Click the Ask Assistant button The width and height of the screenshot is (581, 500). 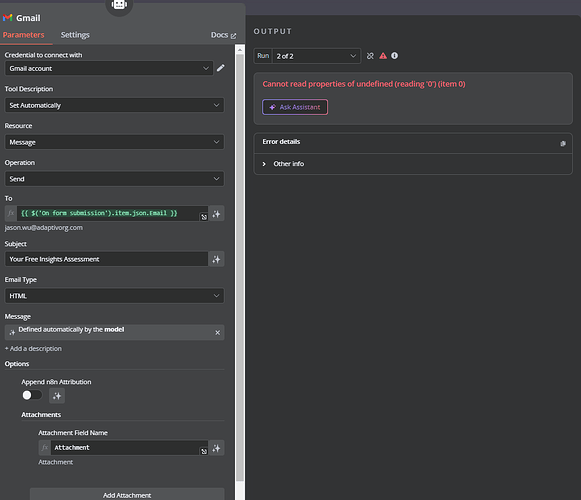coord(295,107)
